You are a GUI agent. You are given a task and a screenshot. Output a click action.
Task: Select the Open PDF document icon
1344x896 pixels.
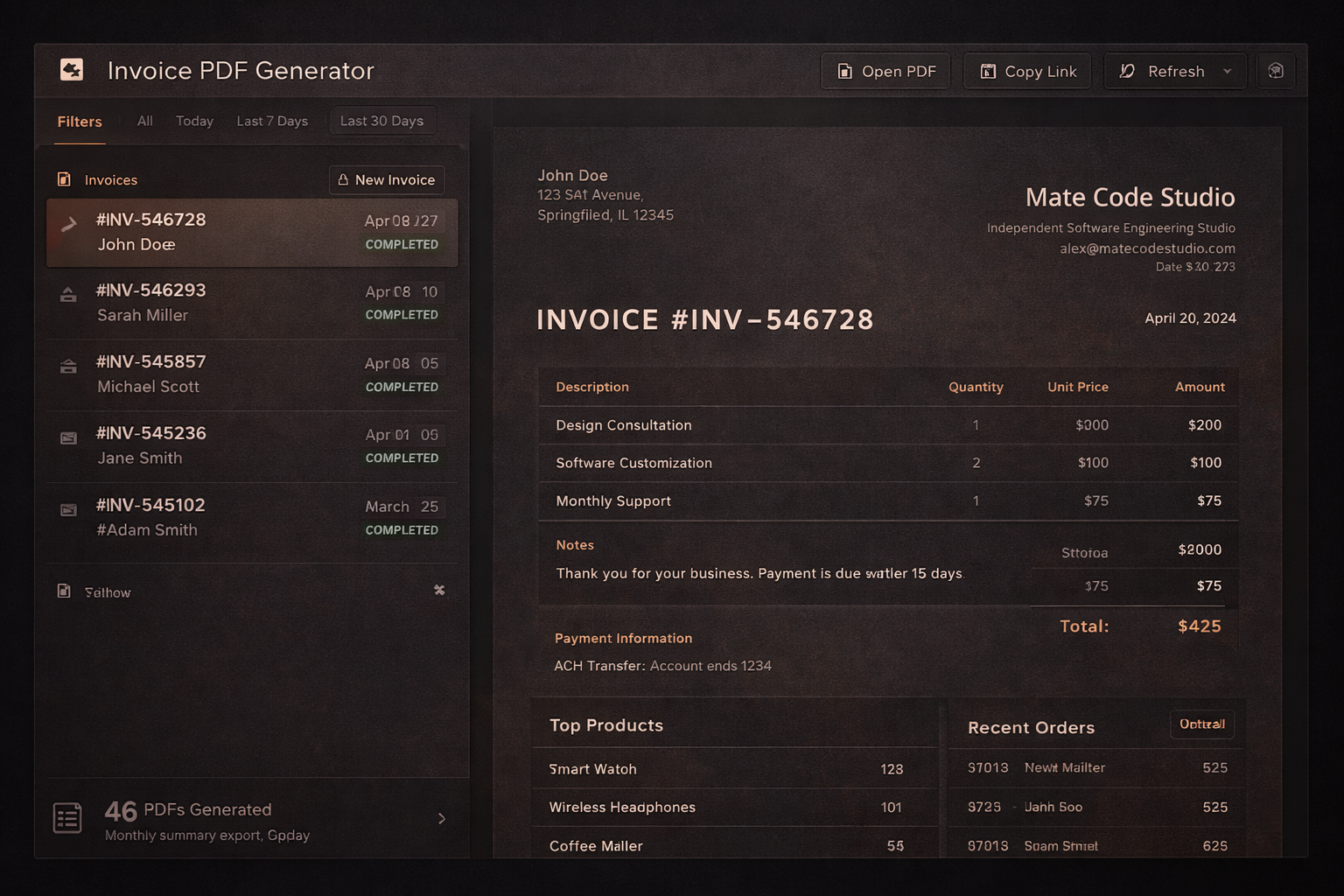(844, 70)
